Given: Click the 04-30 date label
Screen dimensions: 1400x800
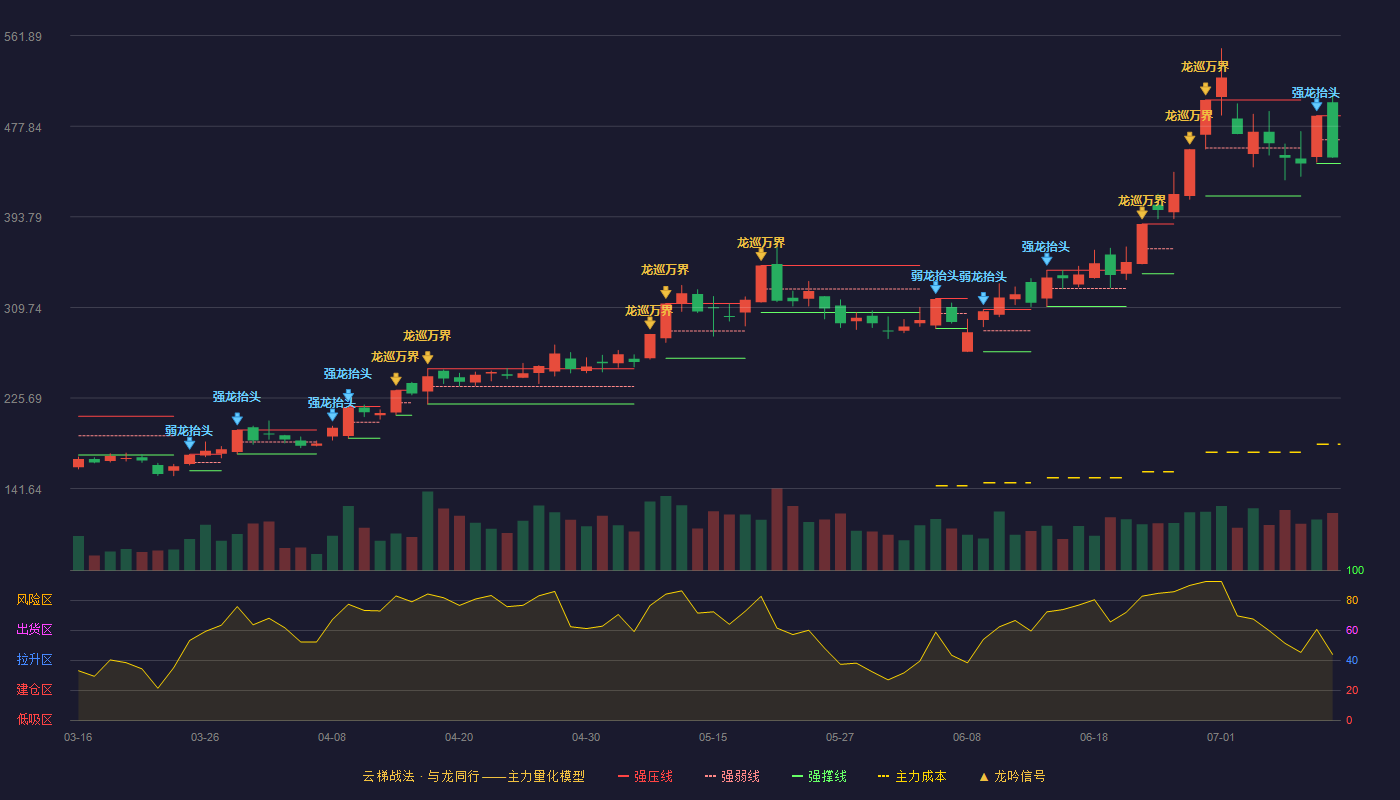Looking at the screenshot, I should tap(586, 737).
